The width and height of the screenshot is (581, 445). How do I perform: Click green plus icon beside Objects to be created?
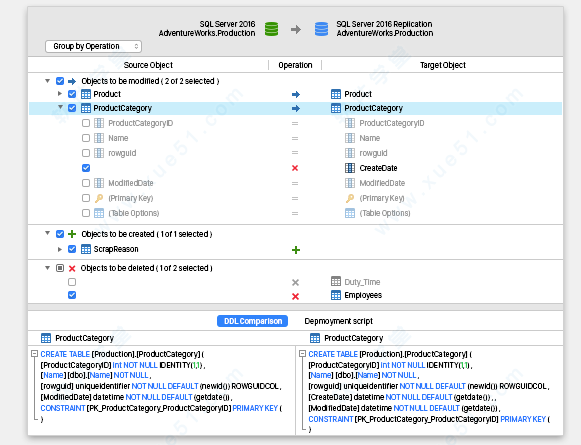click(x=72, y=234)
